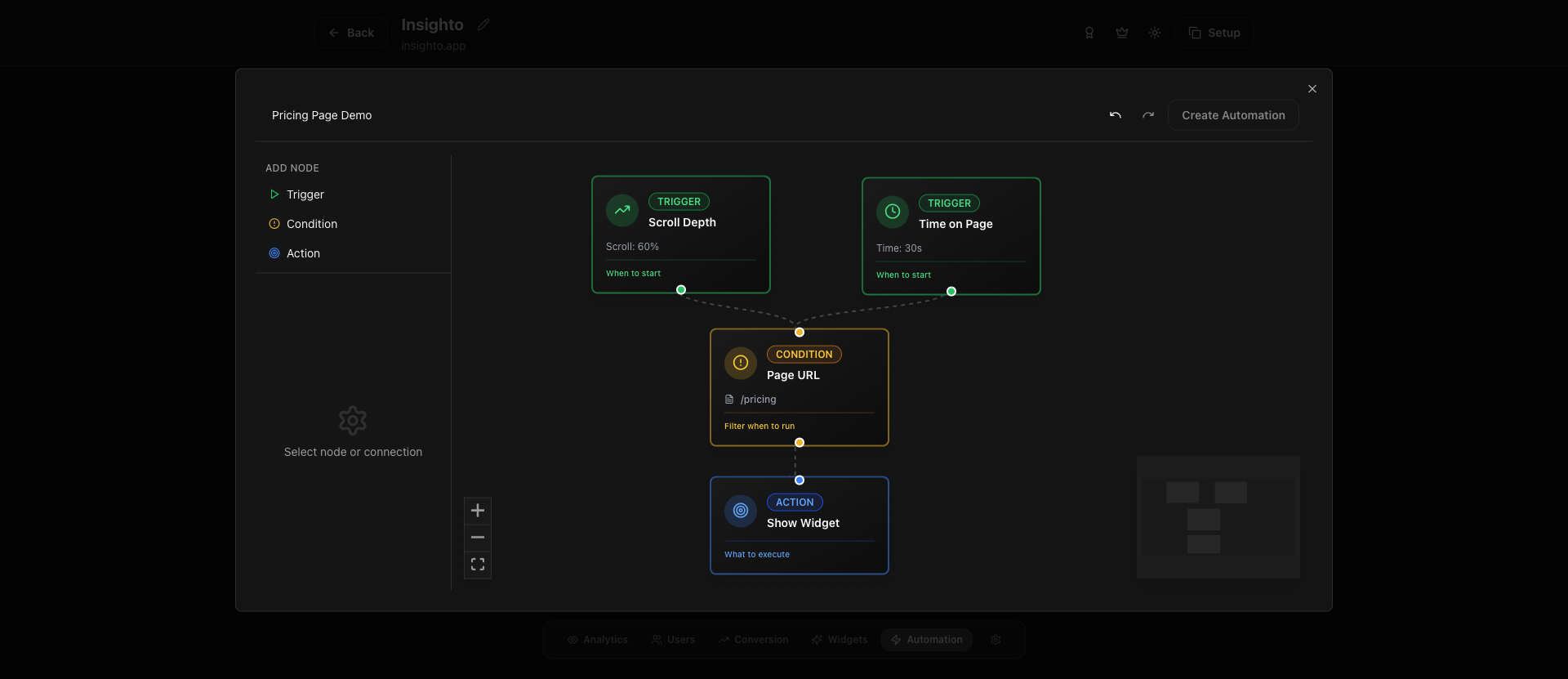Viewport: 1568px width, 679px height.
Task: Zoom out of the canvas with minus
Action: pyautogui.click(x=478, y=538)
